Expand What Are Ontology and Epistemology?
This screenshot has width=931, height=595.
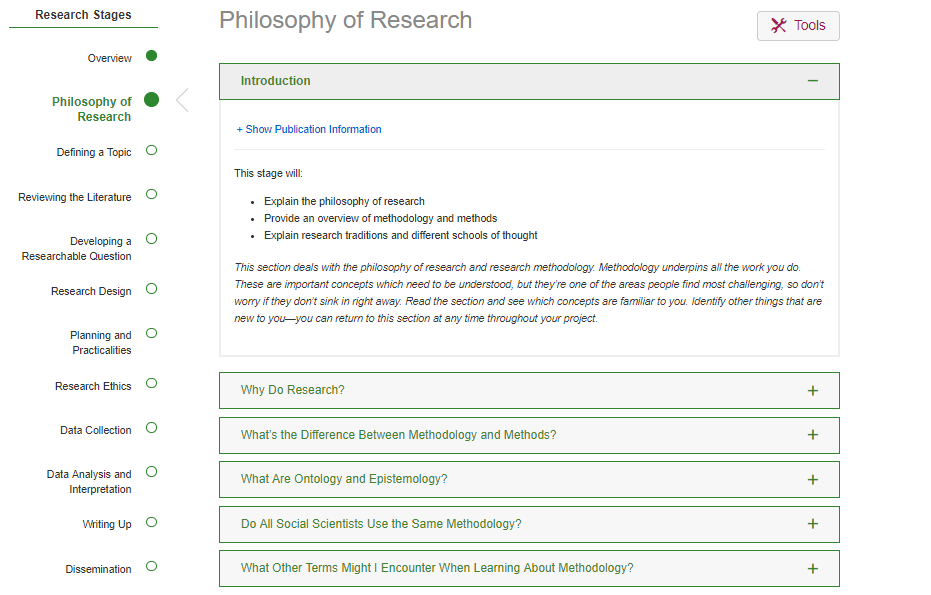(812, 479)
